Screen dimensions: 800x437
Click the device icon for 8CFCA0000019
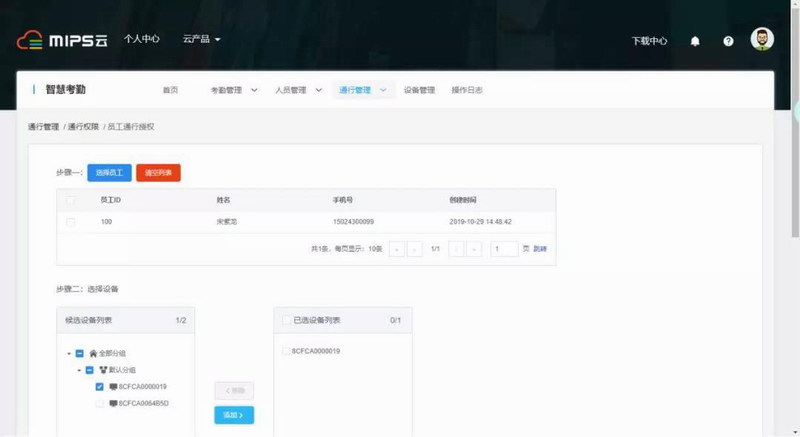[113, 386]
